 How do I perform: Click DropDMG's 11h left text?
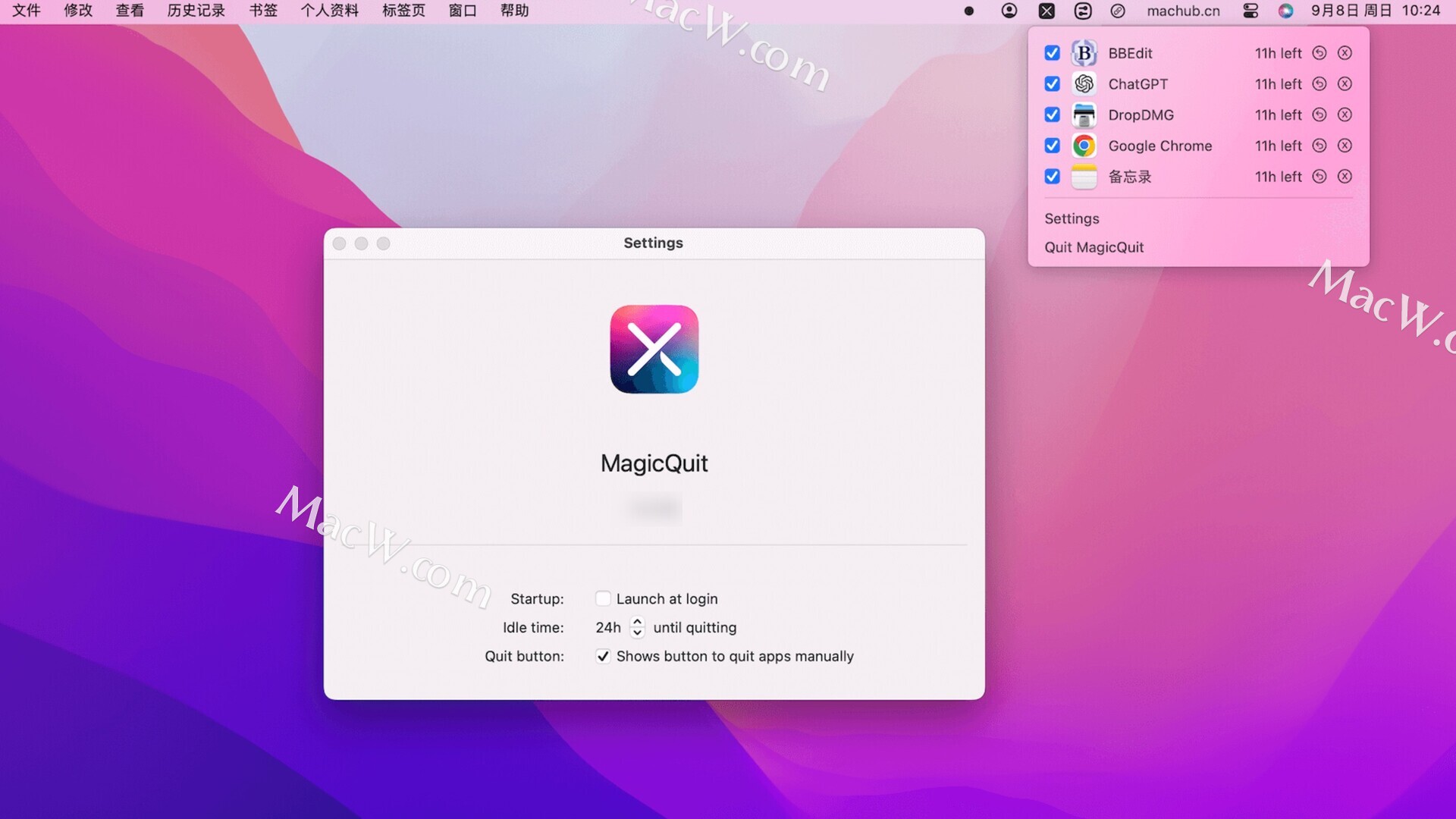pyautogui.click(x=1278, y=115)
